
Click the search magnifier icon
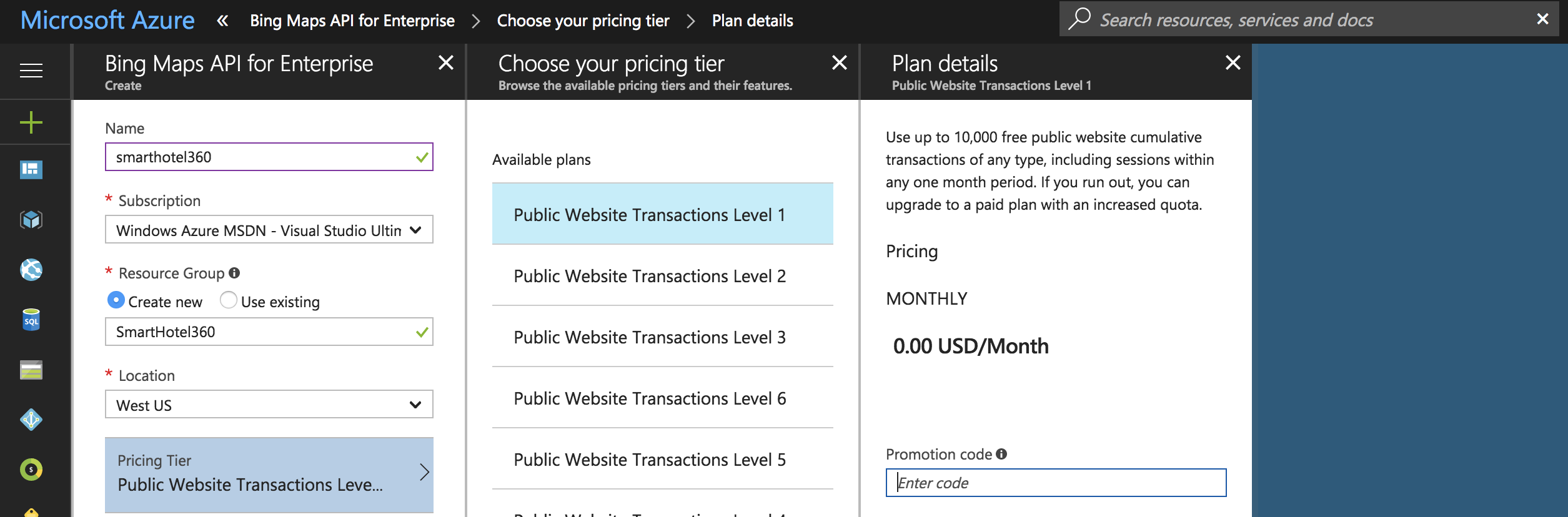pos(1079,19)
